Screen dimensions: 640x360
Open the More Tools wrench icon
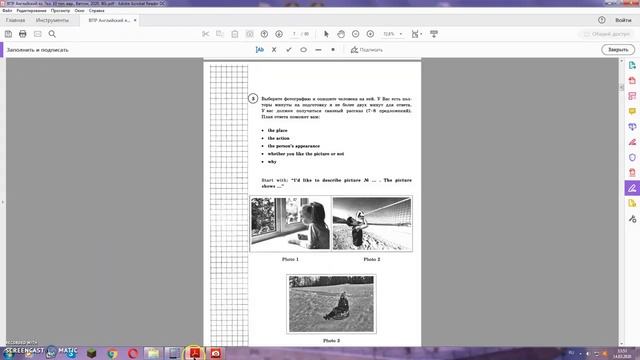[x=632, y=219]
